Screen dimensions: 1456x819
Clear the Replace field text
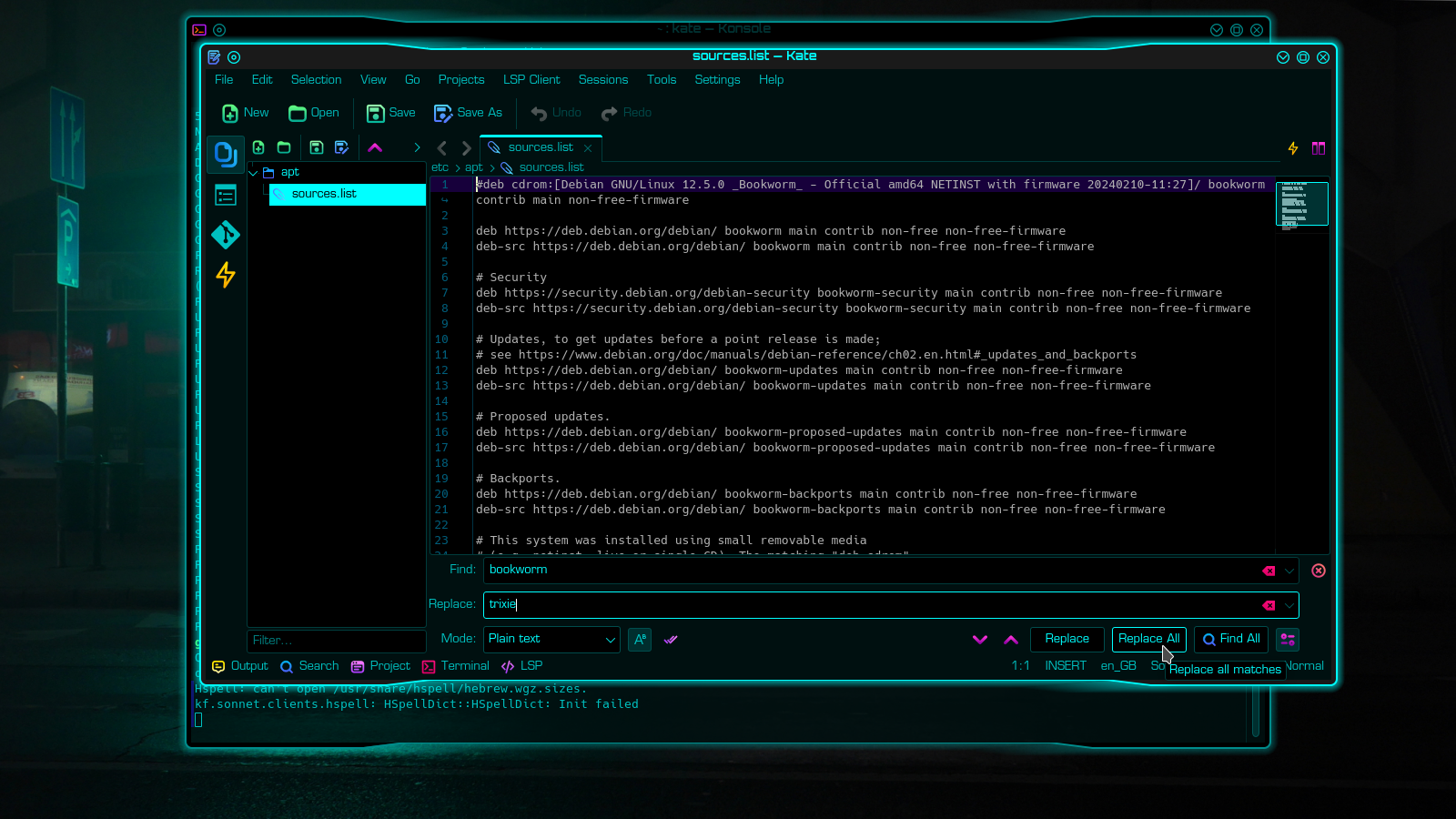[1269, 605]
